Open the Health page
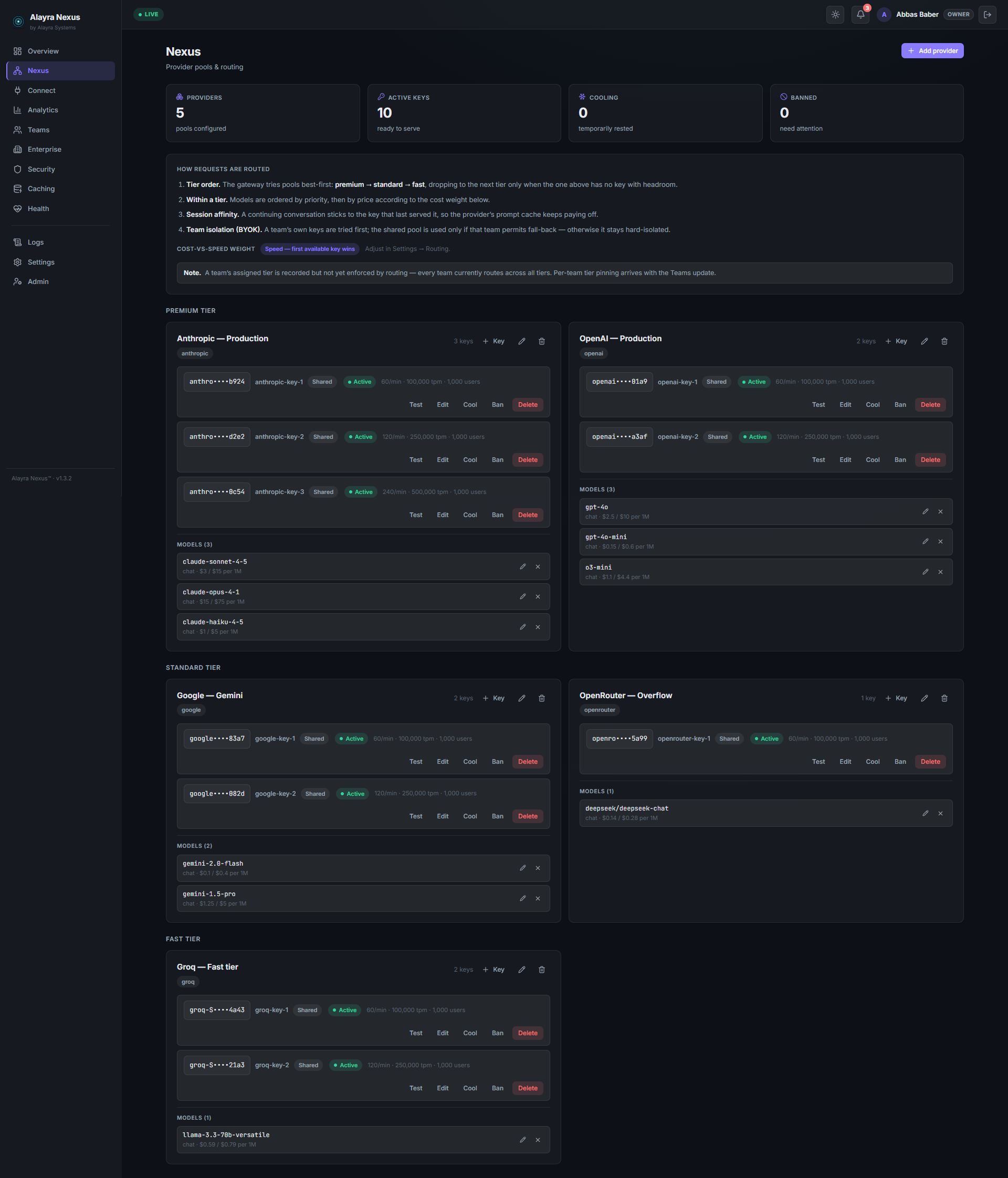This screenshot has width=1008, height=1178. coord(60,208)
